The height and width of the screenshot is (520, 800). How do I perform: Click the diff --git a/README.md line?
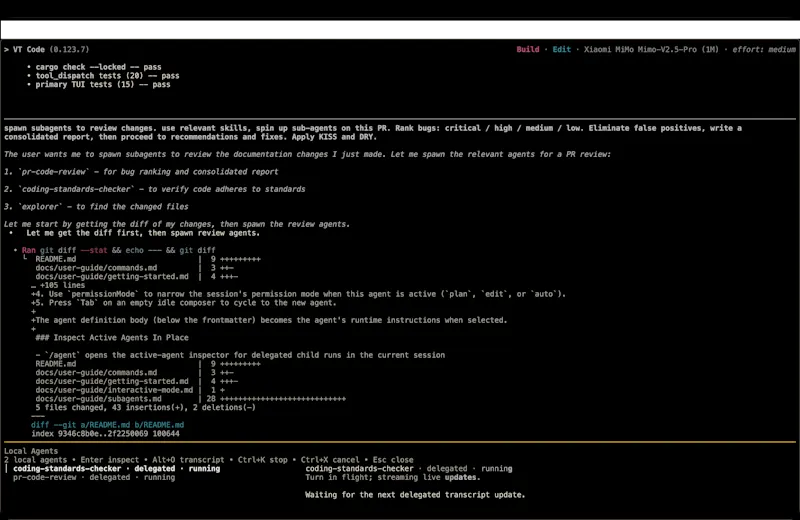coord(107,425)
